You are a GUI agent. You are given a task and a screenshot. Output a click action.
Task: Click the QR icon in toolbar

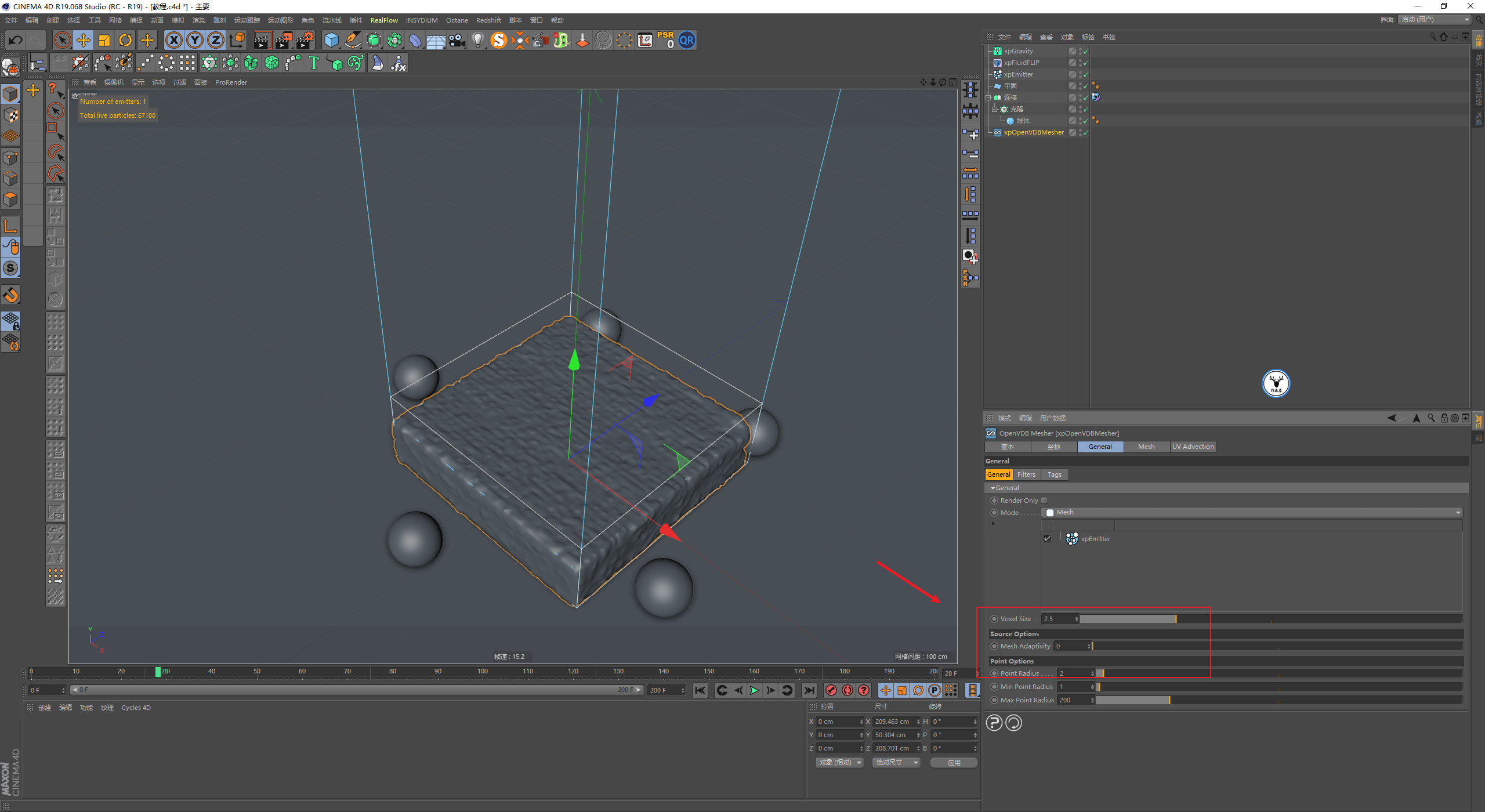tap(686, 41)
